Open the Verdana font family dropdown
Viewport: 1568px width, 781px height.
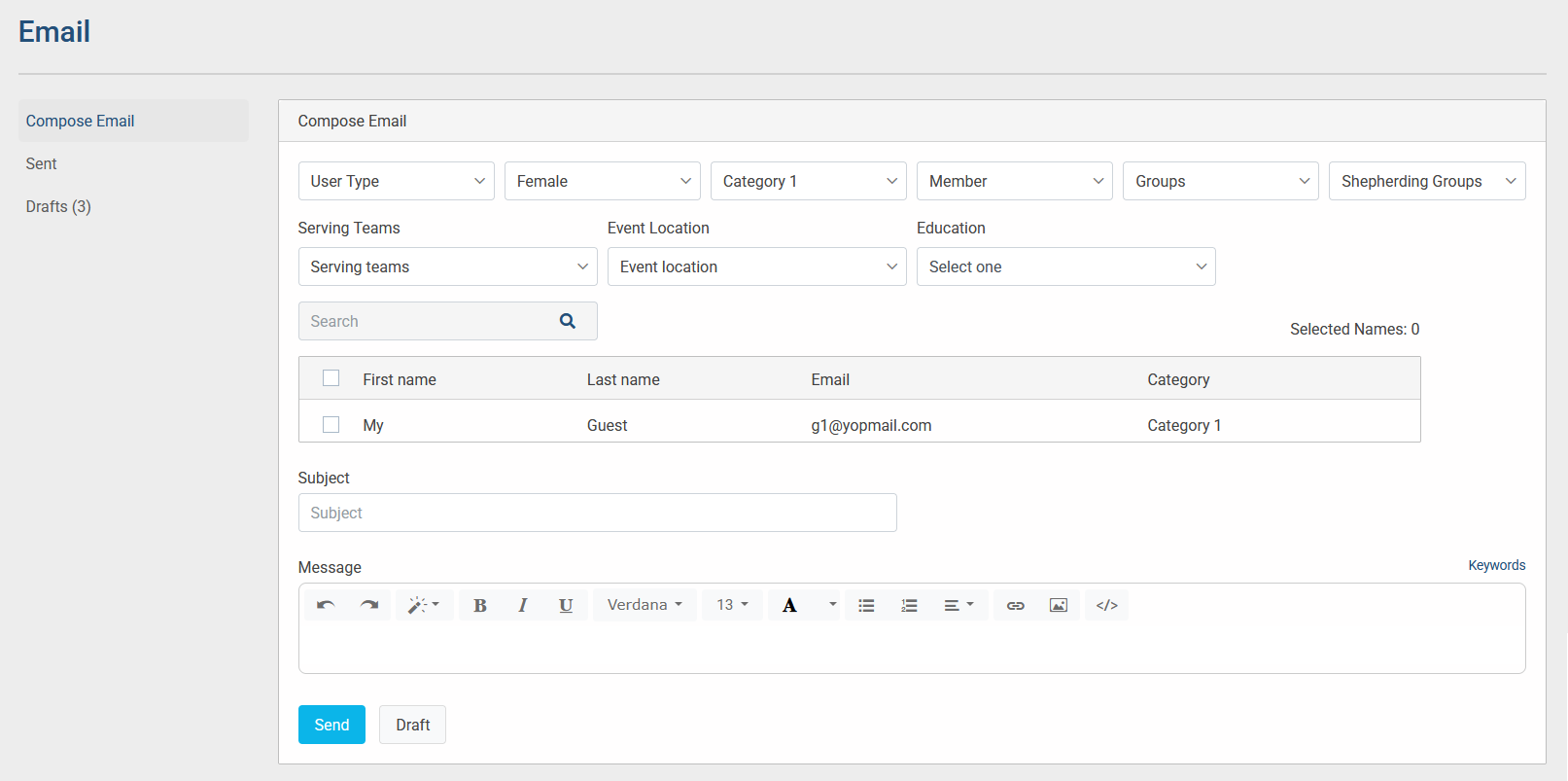645,605
